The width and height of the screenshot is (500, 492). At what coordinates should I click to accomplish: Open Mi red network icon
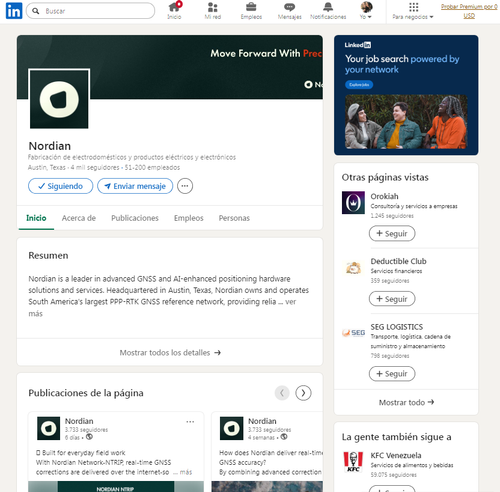[x=213, y=11]
